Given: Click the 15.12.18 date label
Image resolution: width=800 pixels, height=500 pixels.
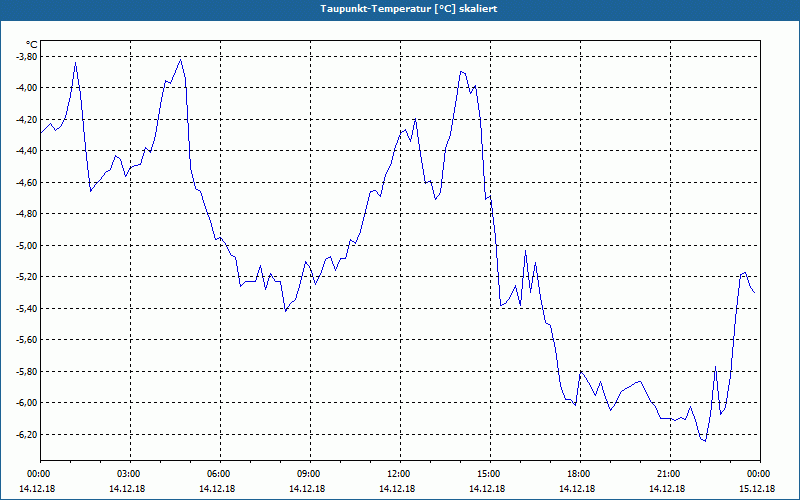Looking at the screenshot, I should click(x=757, y=488).
